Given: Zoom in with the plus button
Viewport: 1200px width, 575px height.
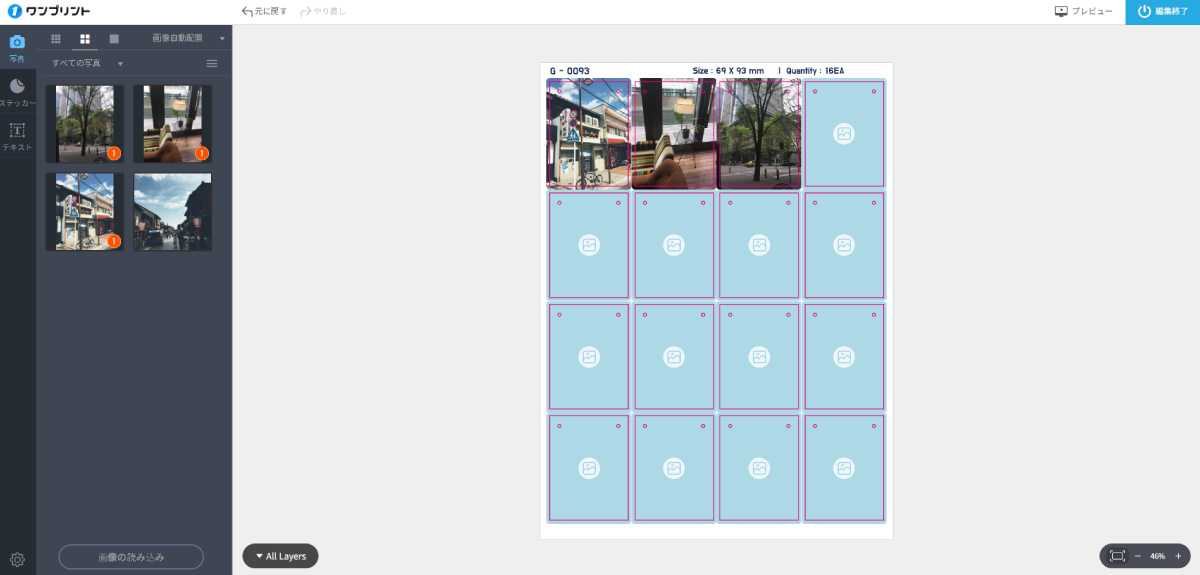Looking at the screenshot, I should tap(1178, 556).
